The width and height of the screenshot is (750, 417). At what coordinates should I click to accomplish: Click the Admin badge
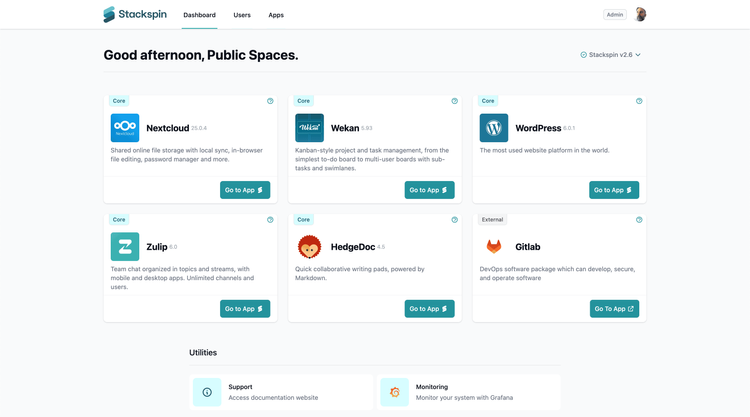615,15
